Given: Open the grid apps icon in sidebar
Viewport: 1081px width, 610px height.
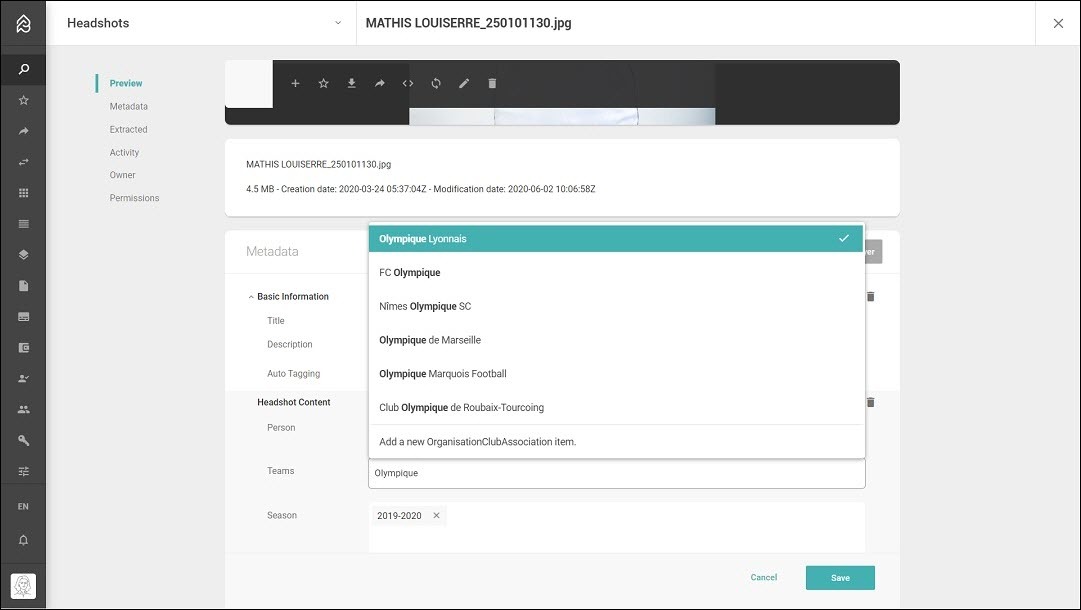Looking at the screenshot, I should [x=23, y=193].
